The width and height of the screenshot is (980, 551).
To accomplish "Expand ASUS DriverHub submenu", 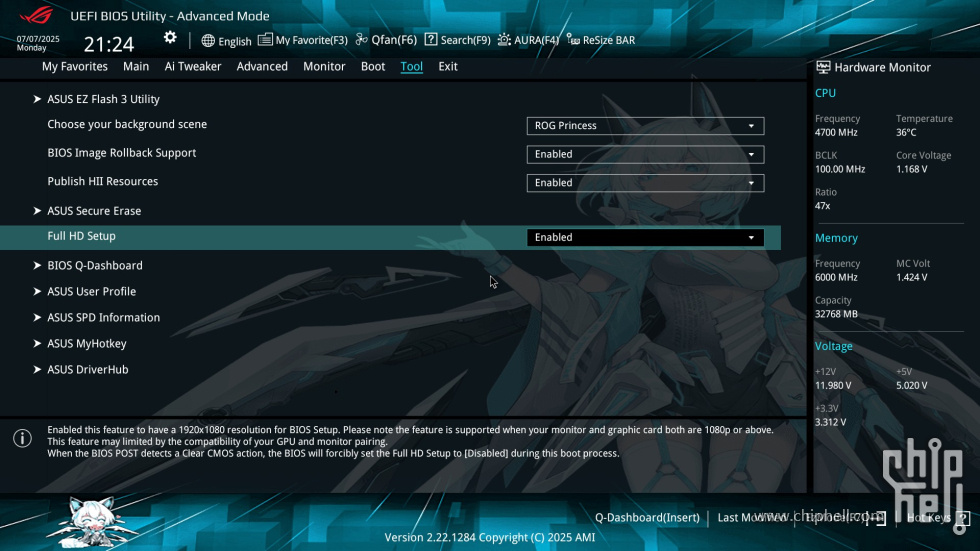I will 88,370.
